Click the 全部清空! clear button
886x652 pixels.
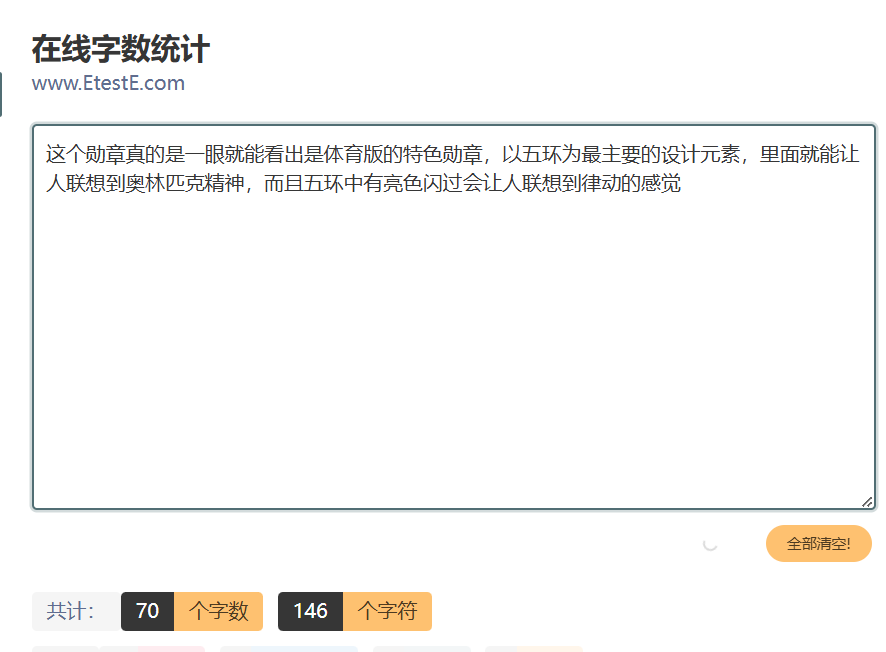coord(818,544)
